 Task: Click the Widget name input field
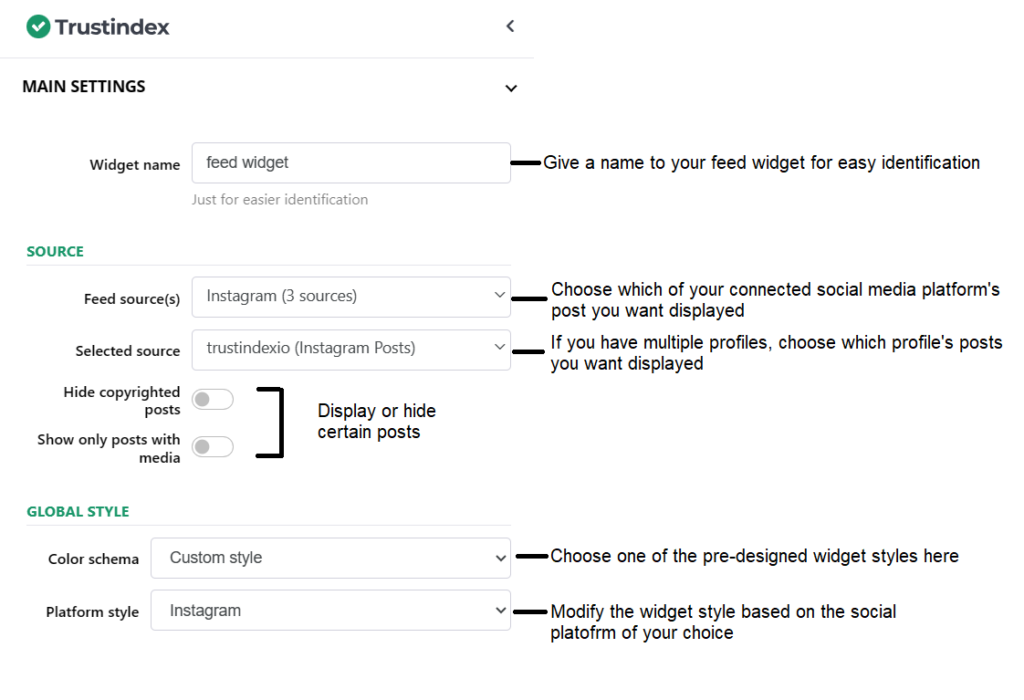pyautogui.click(x=351, y=163)
